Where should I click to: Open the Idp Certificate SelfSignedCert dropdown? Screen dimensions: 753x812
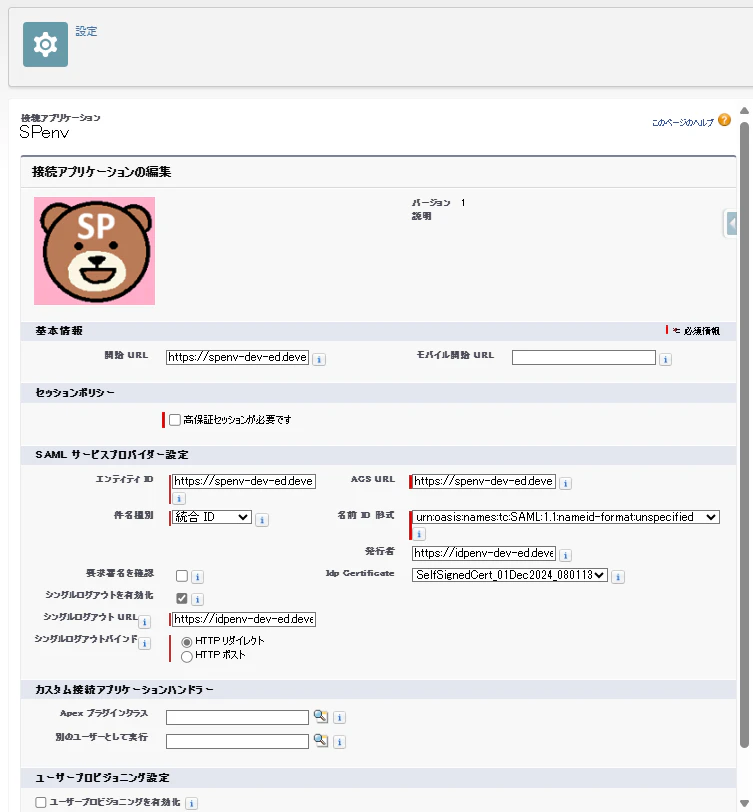pos(510,575)
